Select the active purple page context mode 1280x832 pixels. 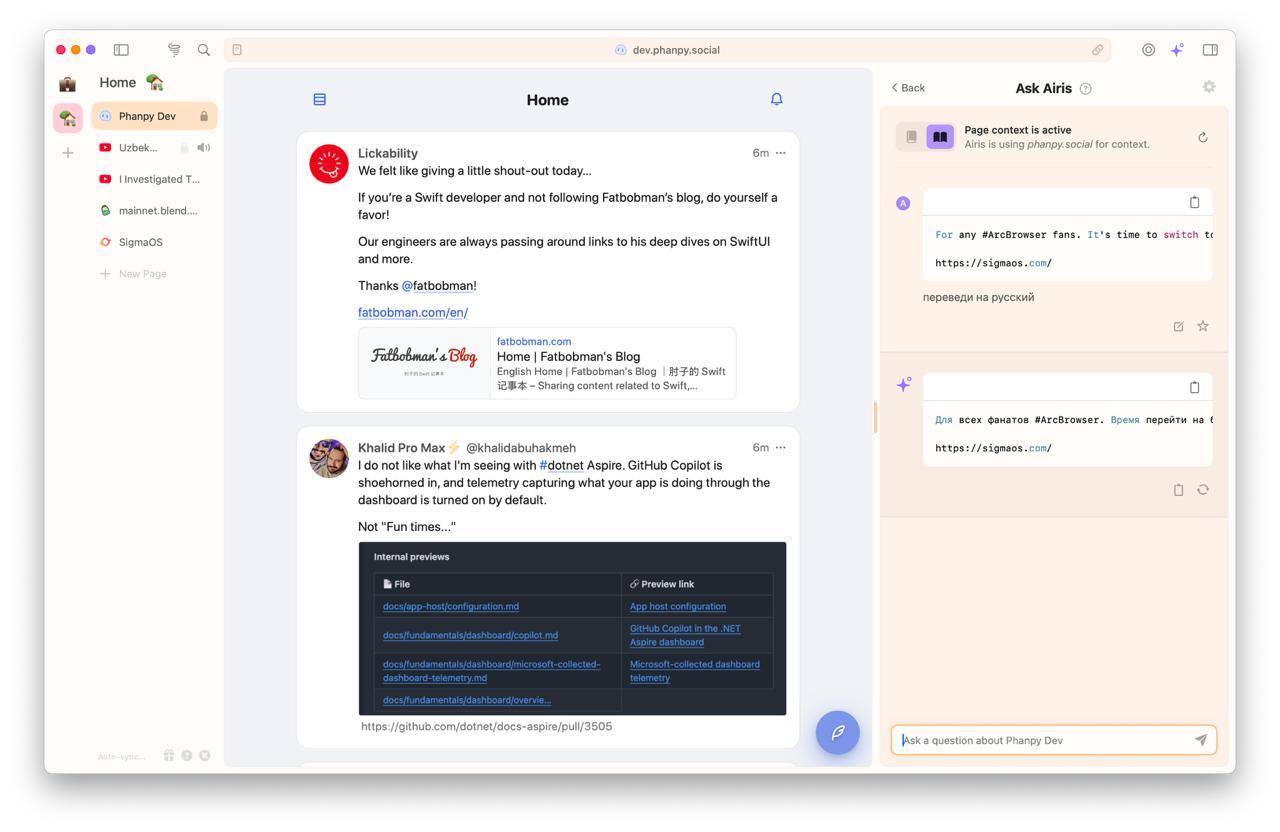coord(940,137)
